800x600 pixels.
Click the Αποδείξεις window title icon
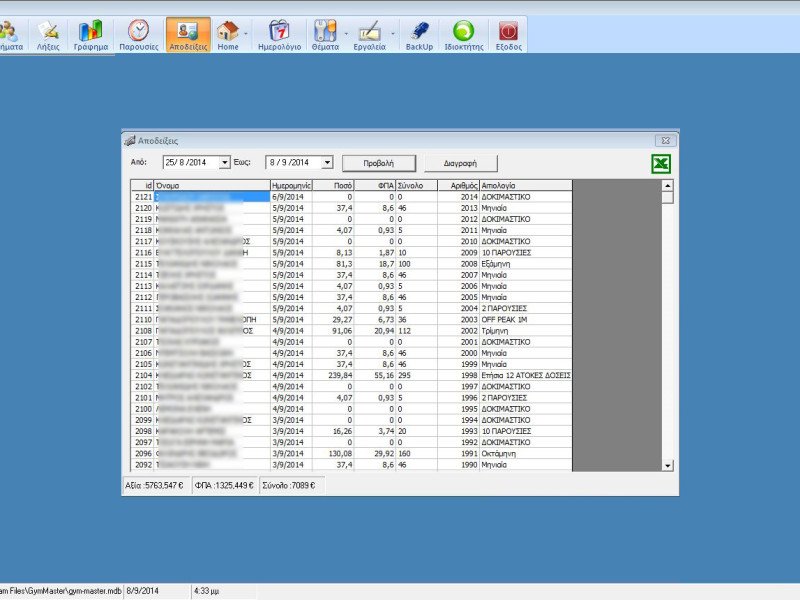click(131, 140)
